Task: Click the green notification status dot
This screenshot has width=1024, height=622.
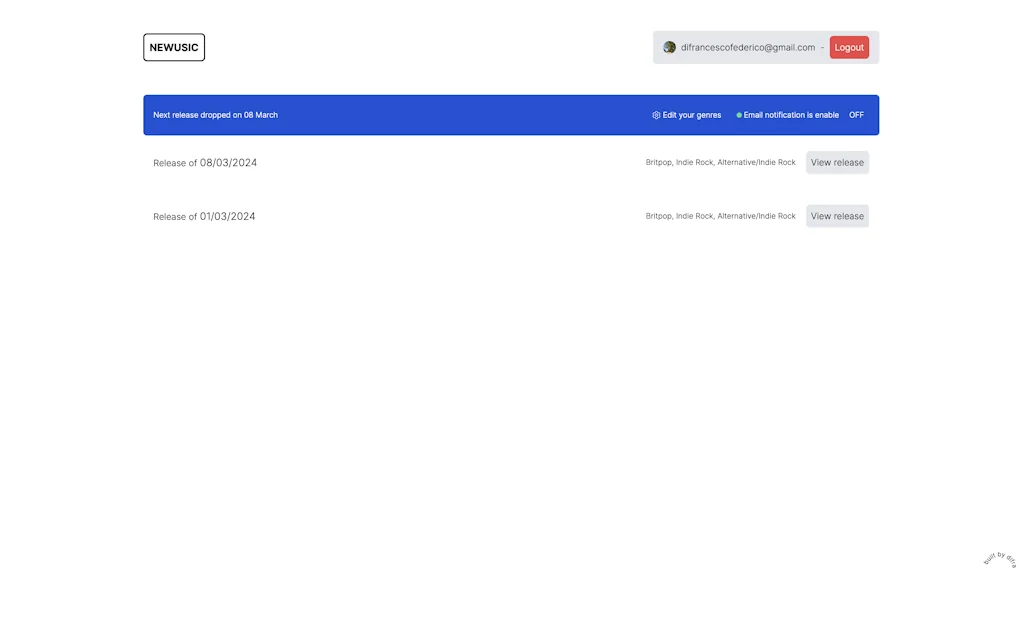Action: 738,115
